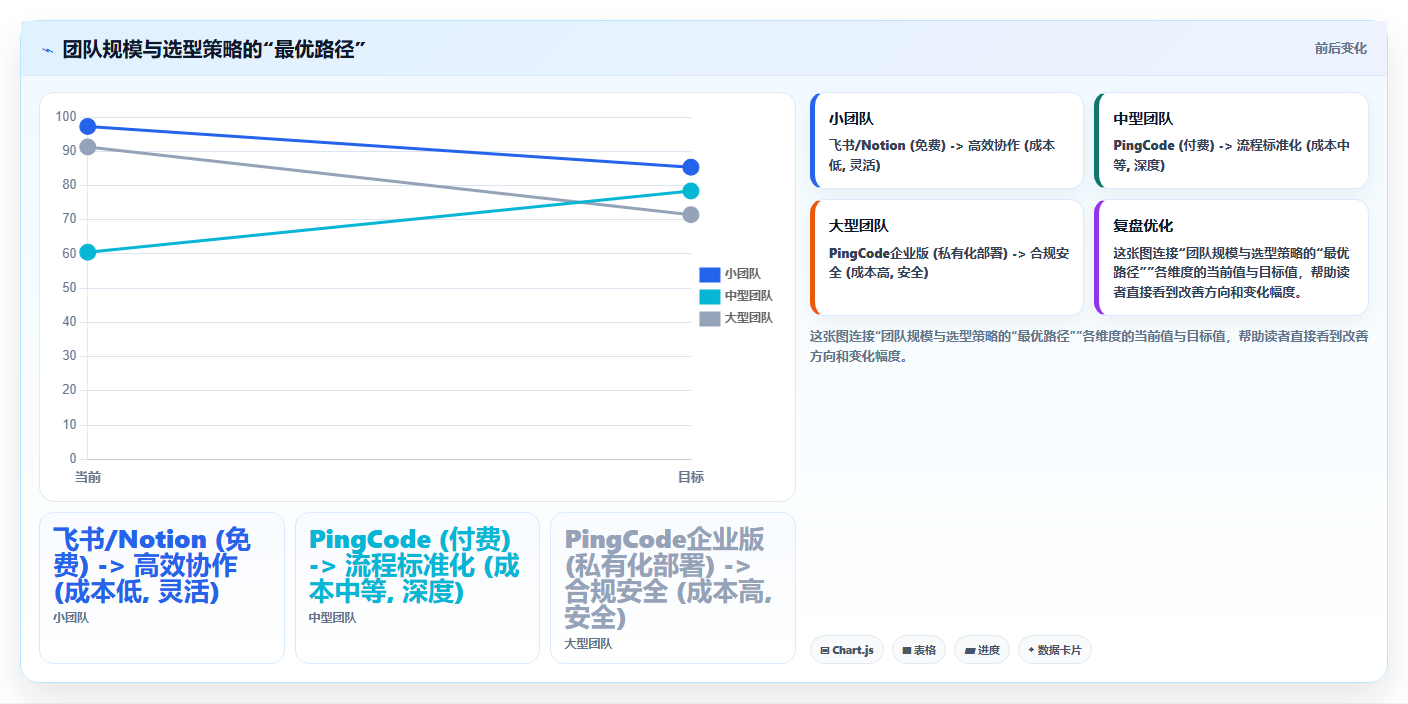Screen dimensions: 1408x704
Task: Click the blue 小团队 legend color box
Action: pos(710,274)
